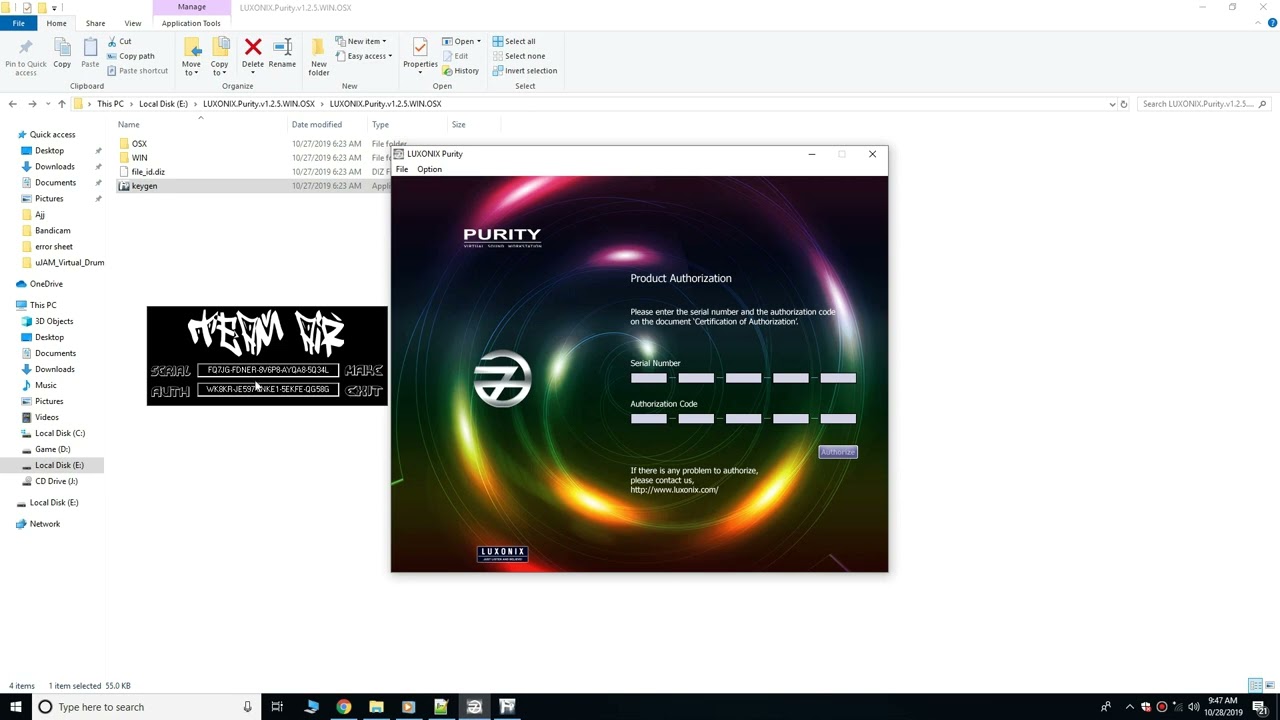The height and width of the screenshot is (720, 1280).
Task: Open File menu in LUXONIX Purity
Action: pyautogui.click(x=402, y=169)
